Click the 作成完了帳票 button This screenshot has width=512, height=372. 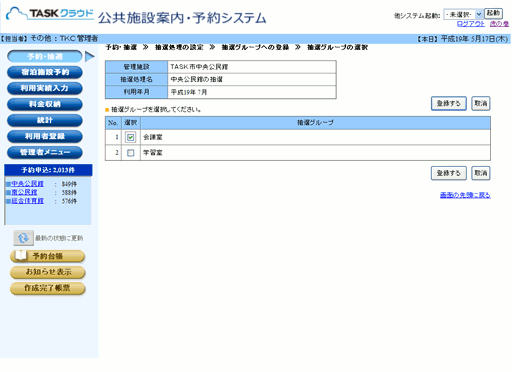point(48,288)
